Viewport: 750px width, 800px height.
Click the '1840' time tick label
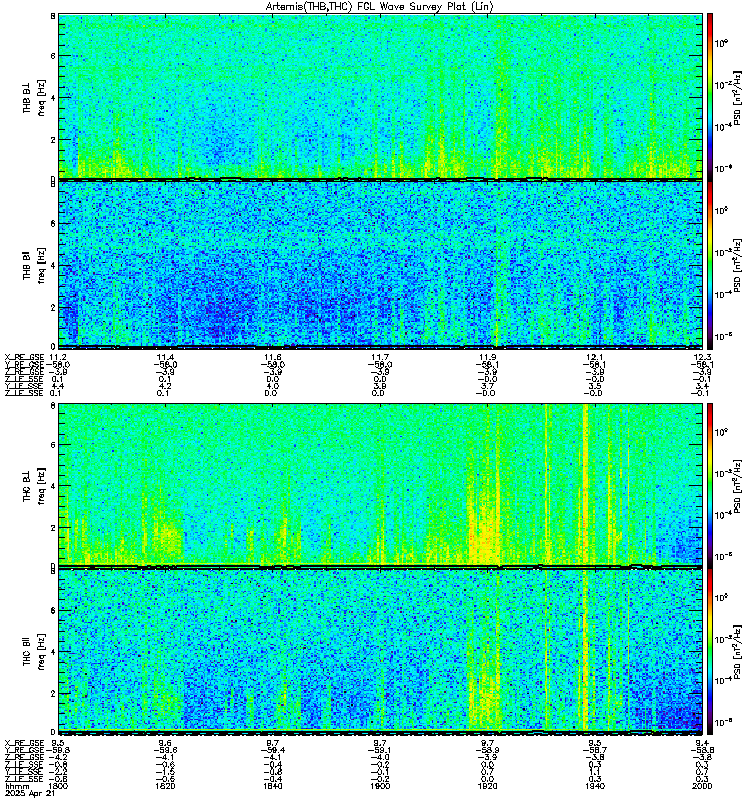click(272, 786)
